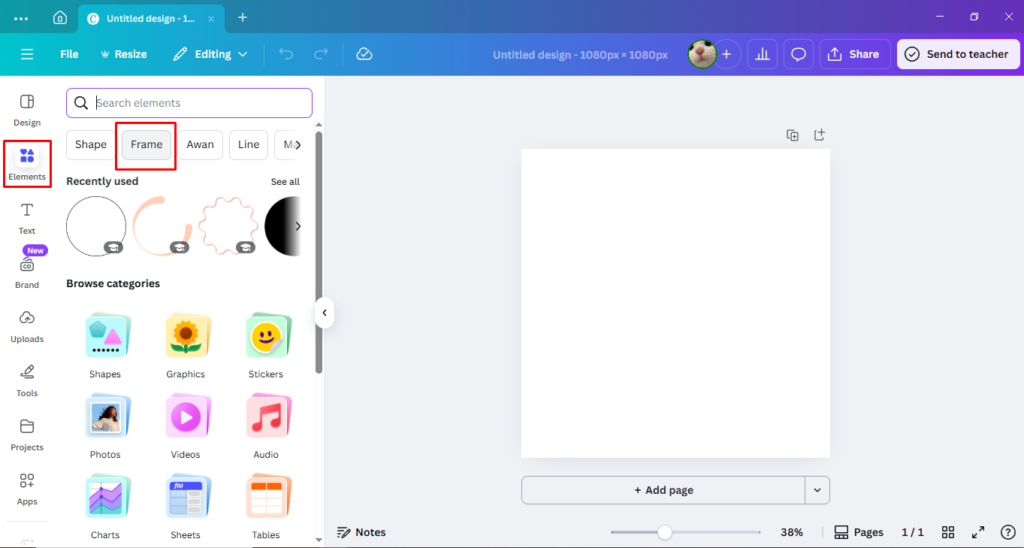Expand the Editing mode dropdown

213,54
